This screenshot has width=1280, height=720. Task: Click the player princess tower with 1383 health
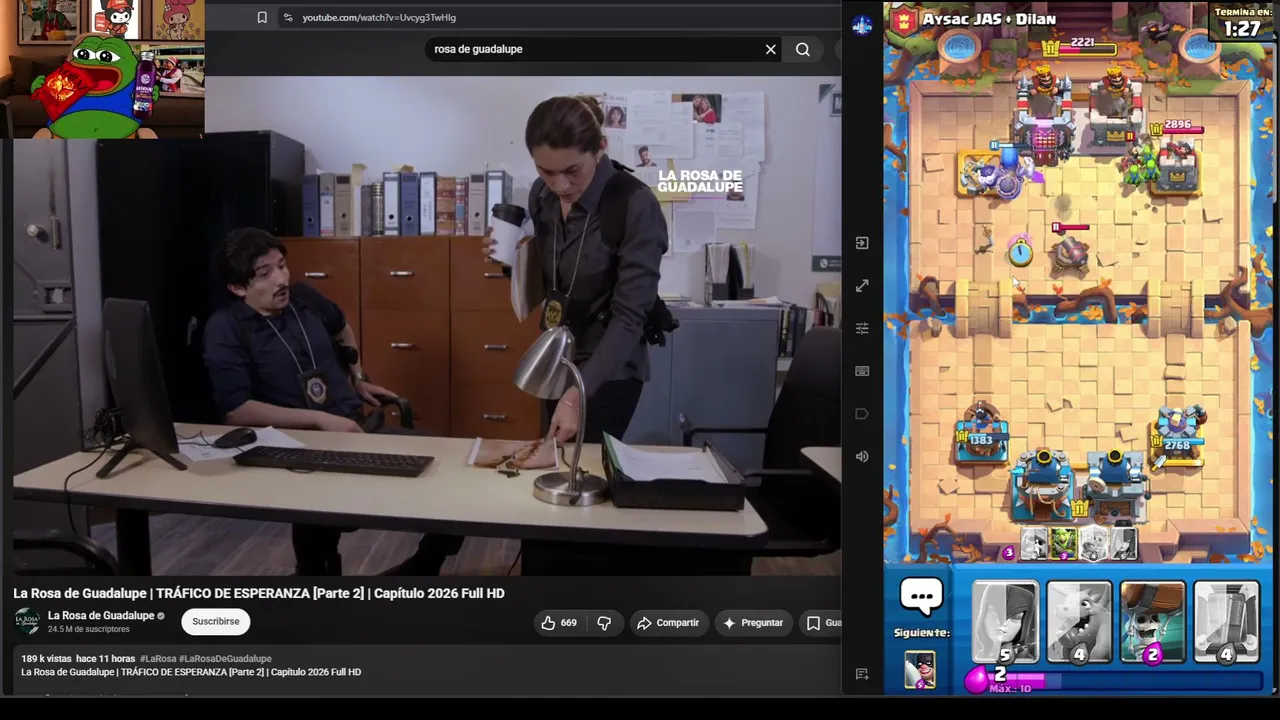coord(980,435)
